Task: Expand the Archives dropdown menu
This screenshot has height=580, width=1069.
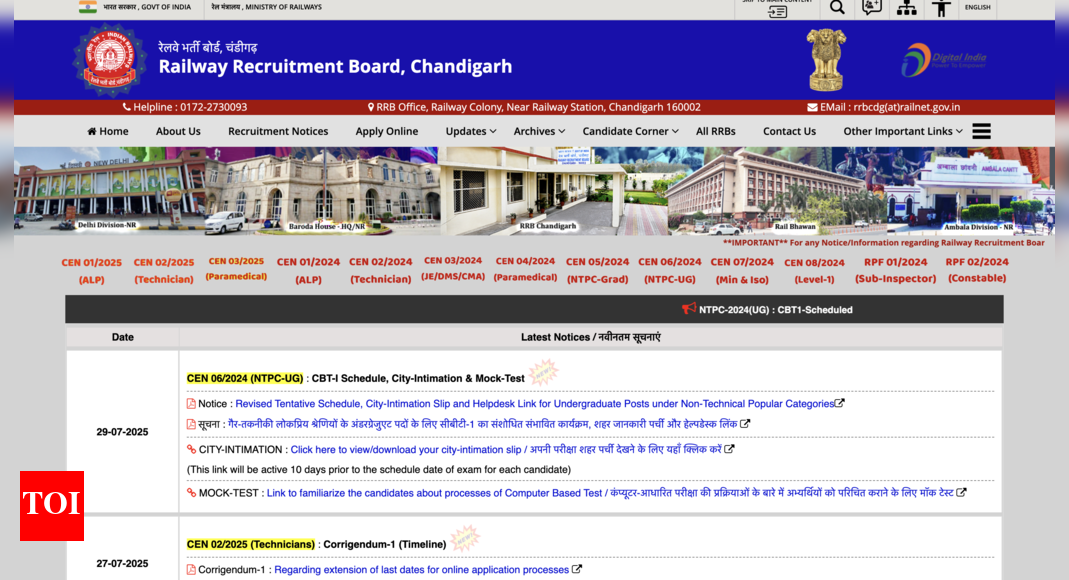Action: tap(539, 131)
